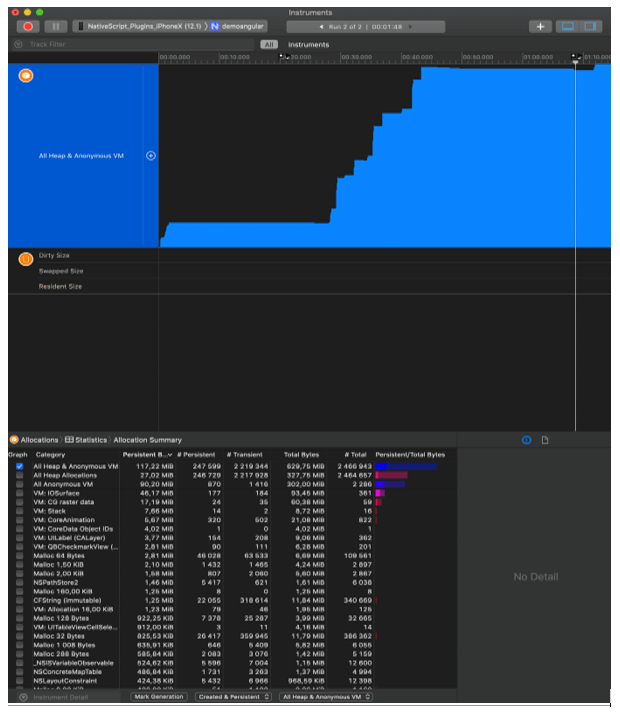Go to the previous run arrow
Screen dimensions: 620x714
point(321,27)
